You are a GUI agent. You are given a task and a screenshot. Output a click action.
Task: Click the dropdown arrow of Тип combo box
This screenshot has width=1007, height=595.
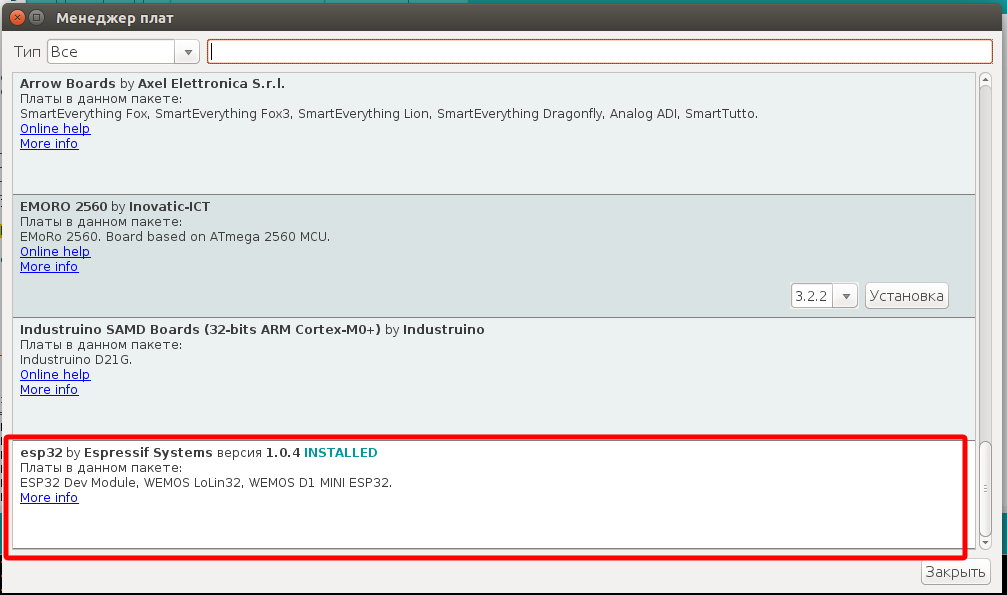click(187, 52)
